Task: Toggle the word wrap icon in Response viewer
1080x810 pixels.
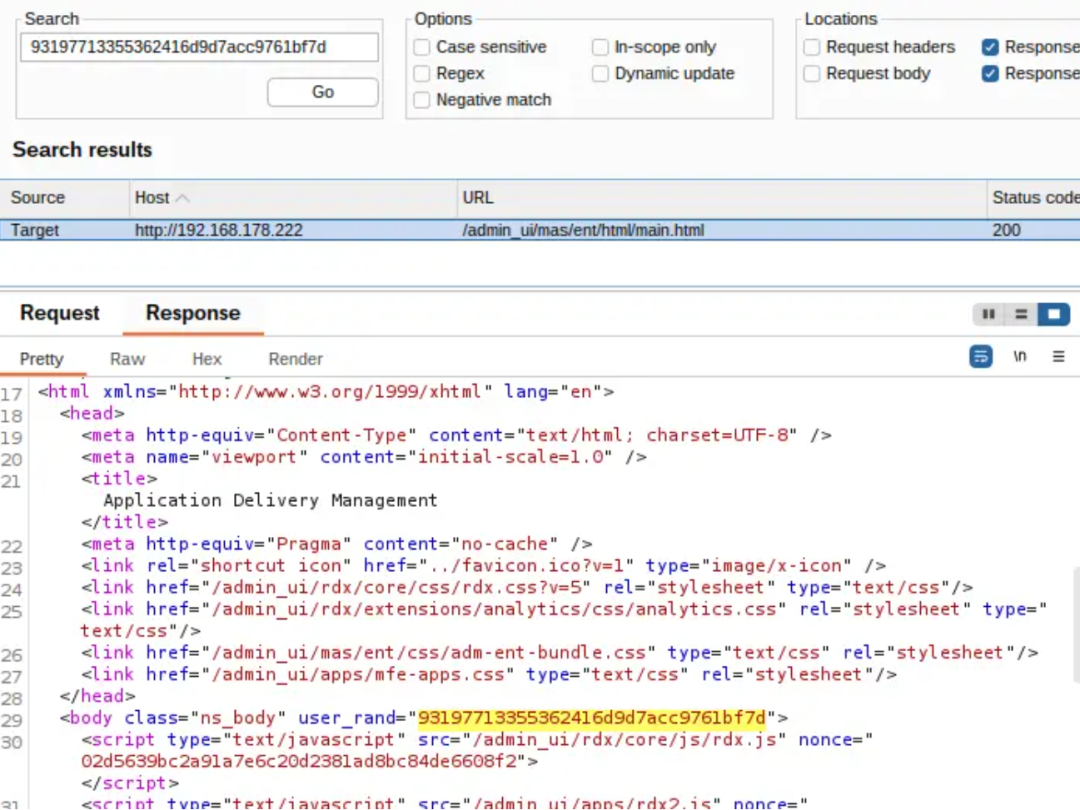Action: coord(981,357)
